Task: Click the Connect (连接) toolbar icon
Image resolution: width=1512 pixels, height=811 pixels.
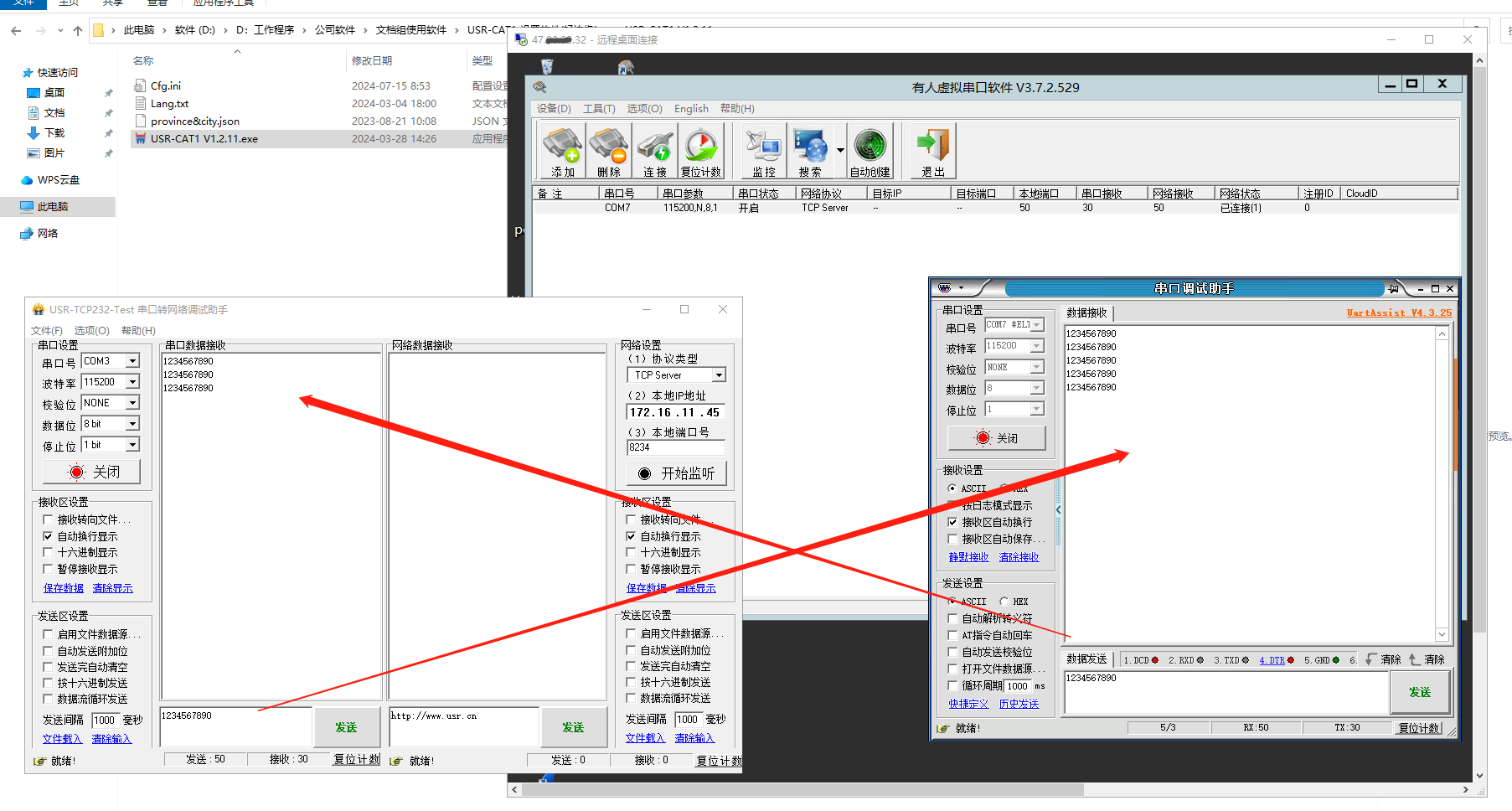Action: coord(655,151)
